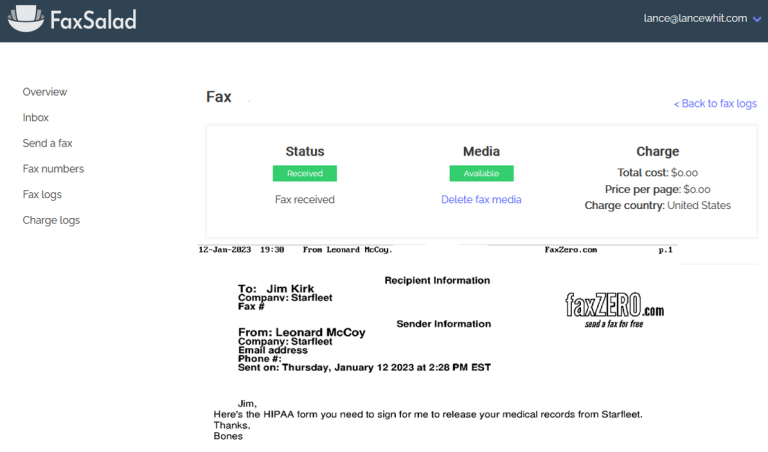Click the HIPAA form message sentence
The height and width of the screenshot is (452, 768).
point(428,414)
